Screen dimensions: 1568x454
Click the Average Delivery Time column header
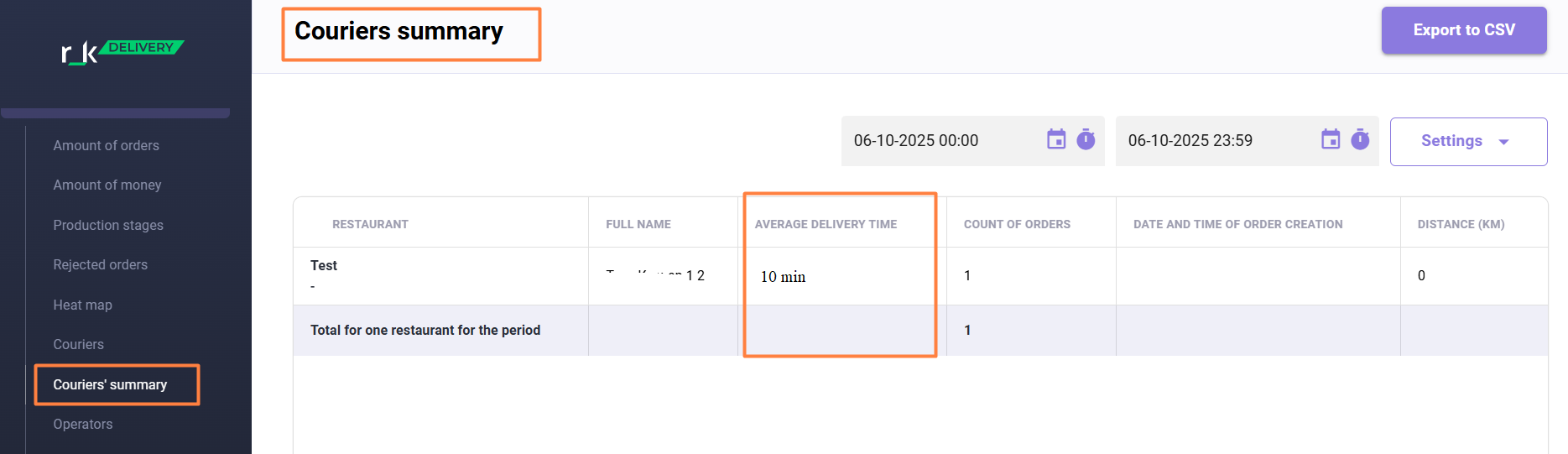[826, 224]
